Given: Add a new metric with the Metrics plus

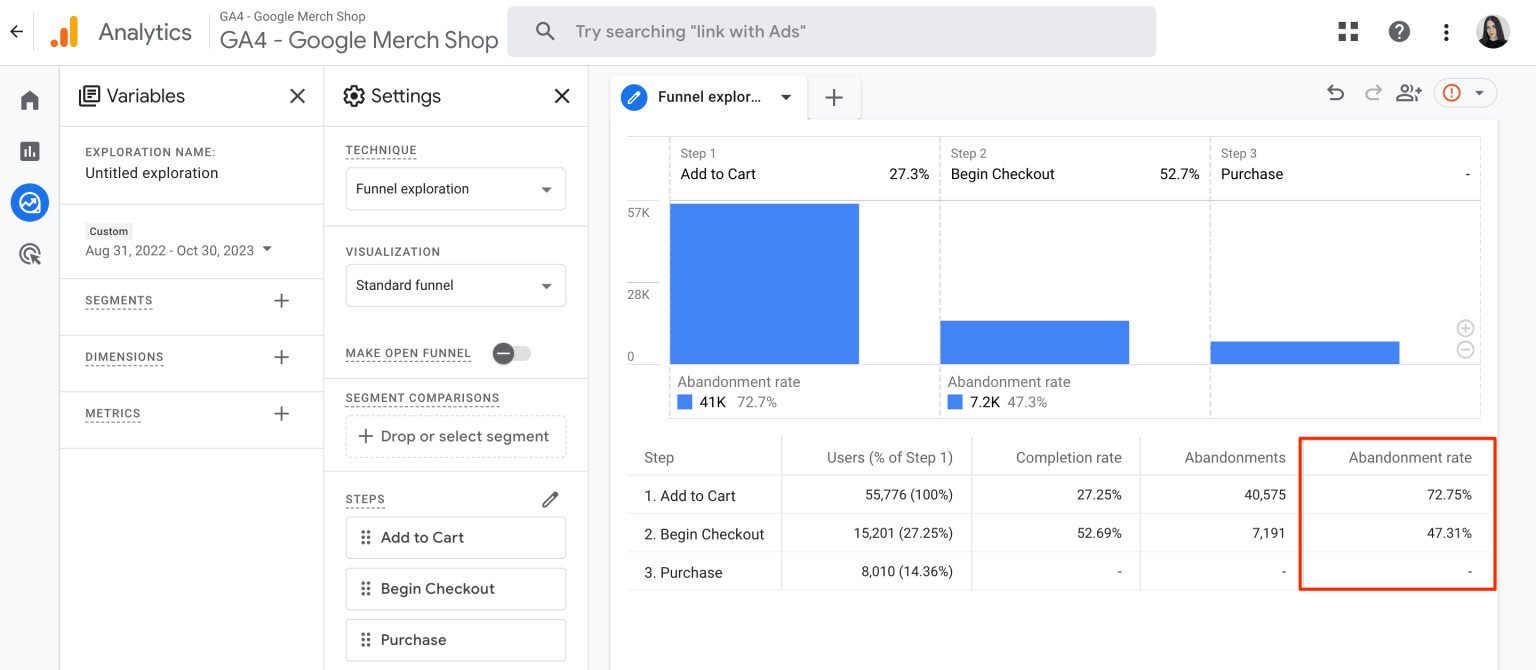Looking at the screenshot, I should (281, 412).
